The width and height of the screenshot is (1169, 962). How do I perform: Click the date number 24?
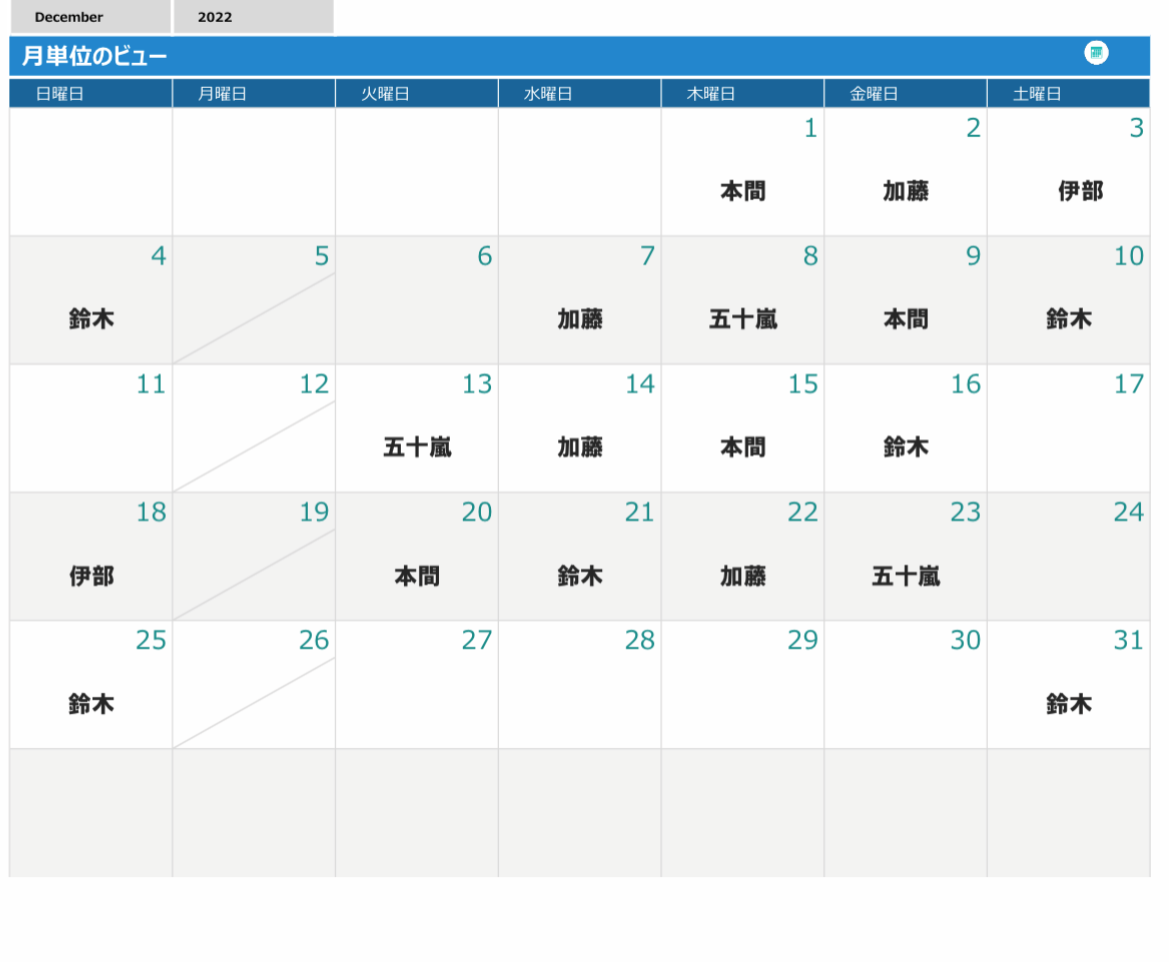coord(1128,512)
